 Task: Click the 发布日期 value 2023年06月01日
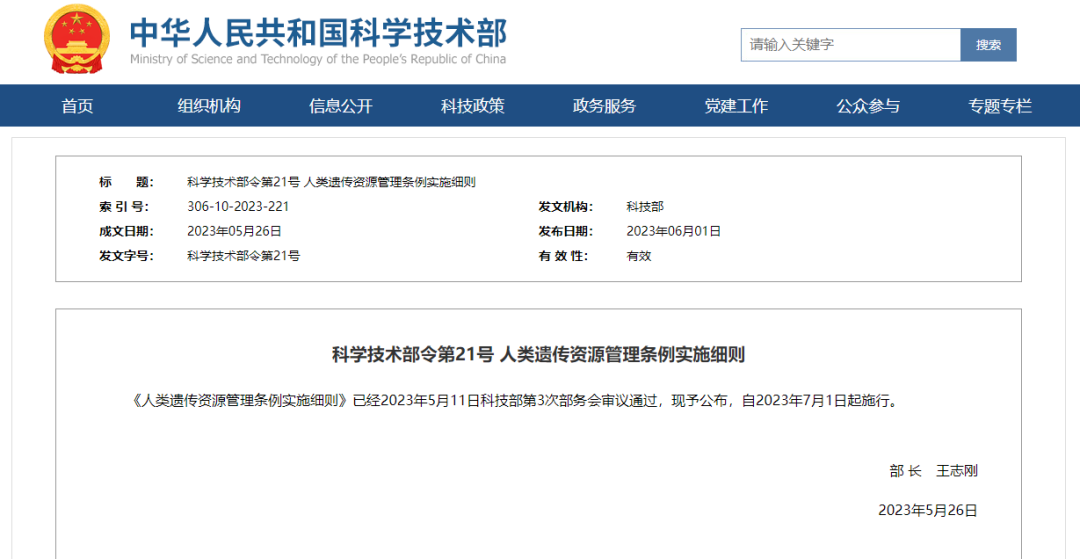point(673,231)
